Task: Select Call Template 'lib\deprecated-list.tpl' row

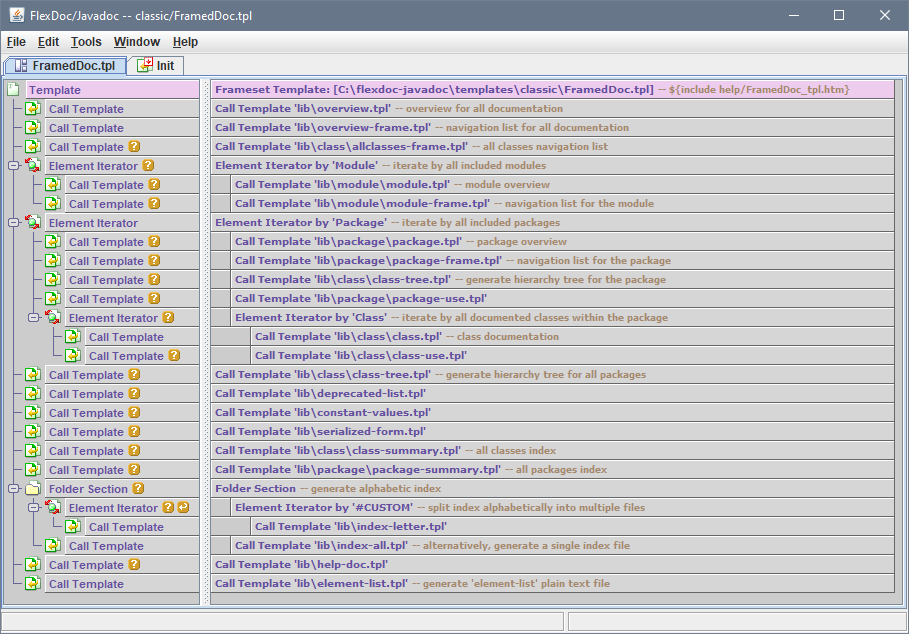Action: [x=552, y=394]
